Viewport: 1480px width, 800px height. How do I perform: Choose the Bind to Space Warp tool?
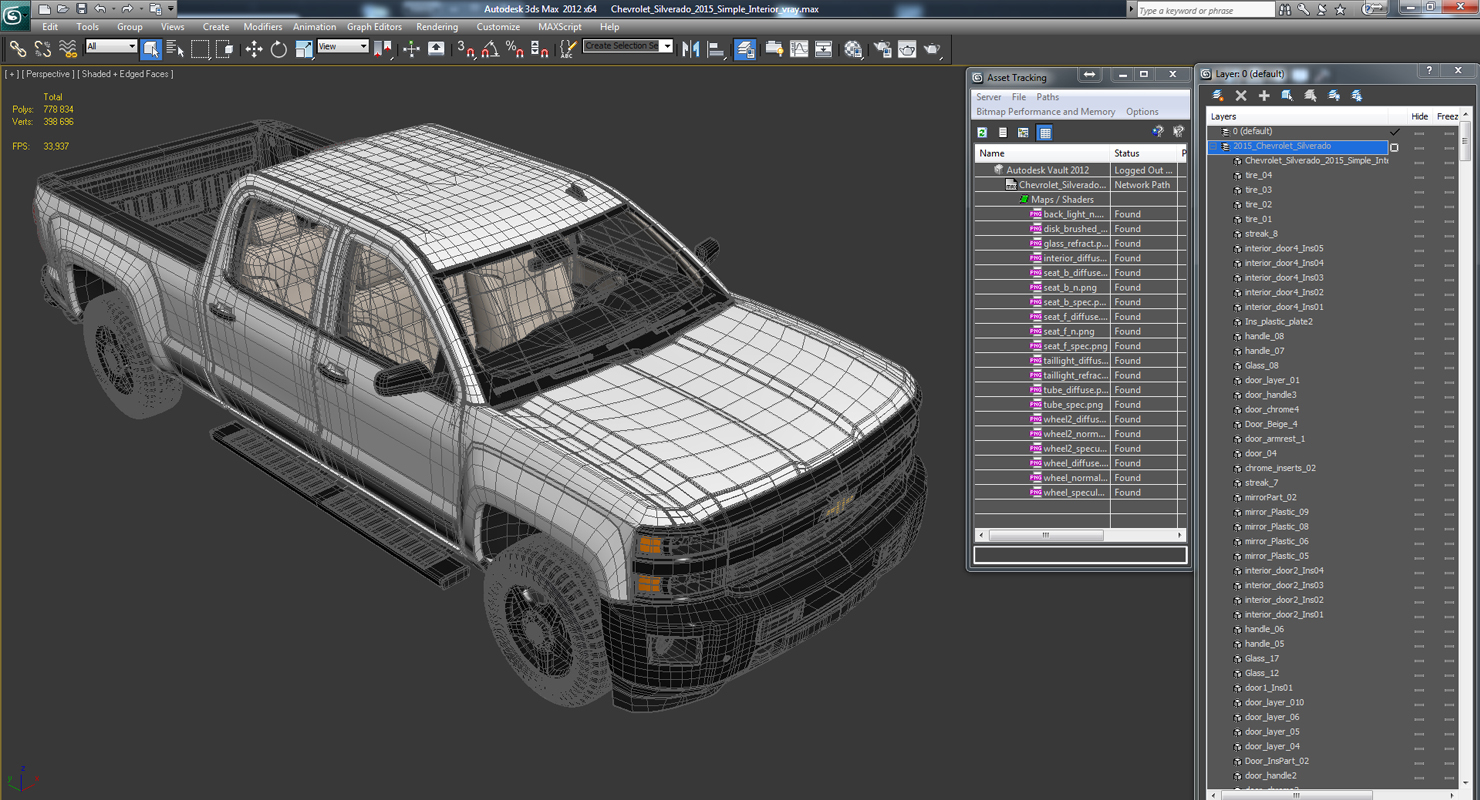pos(68,48)
